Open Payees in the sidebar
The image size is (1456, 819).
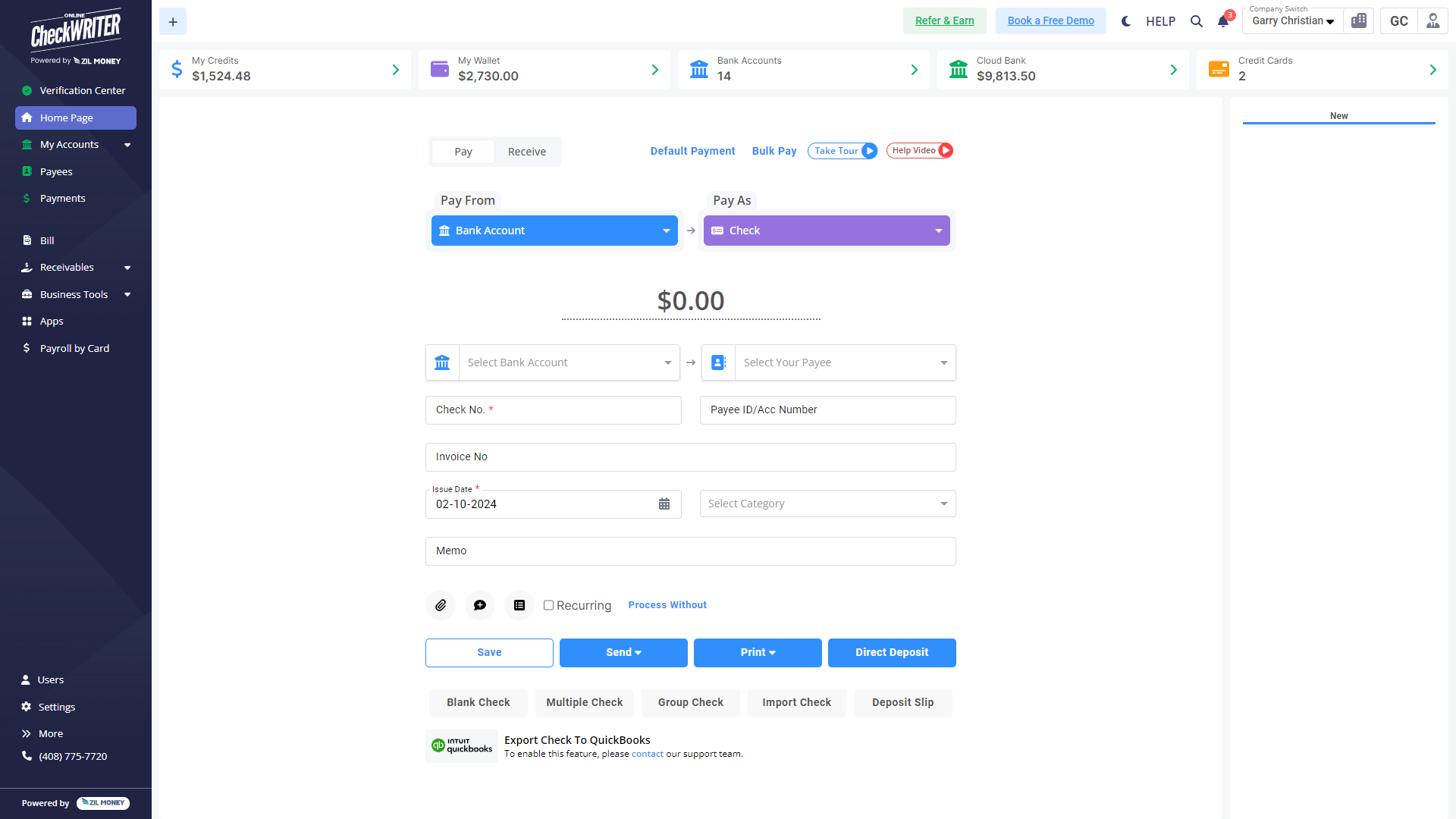[56, 171]
